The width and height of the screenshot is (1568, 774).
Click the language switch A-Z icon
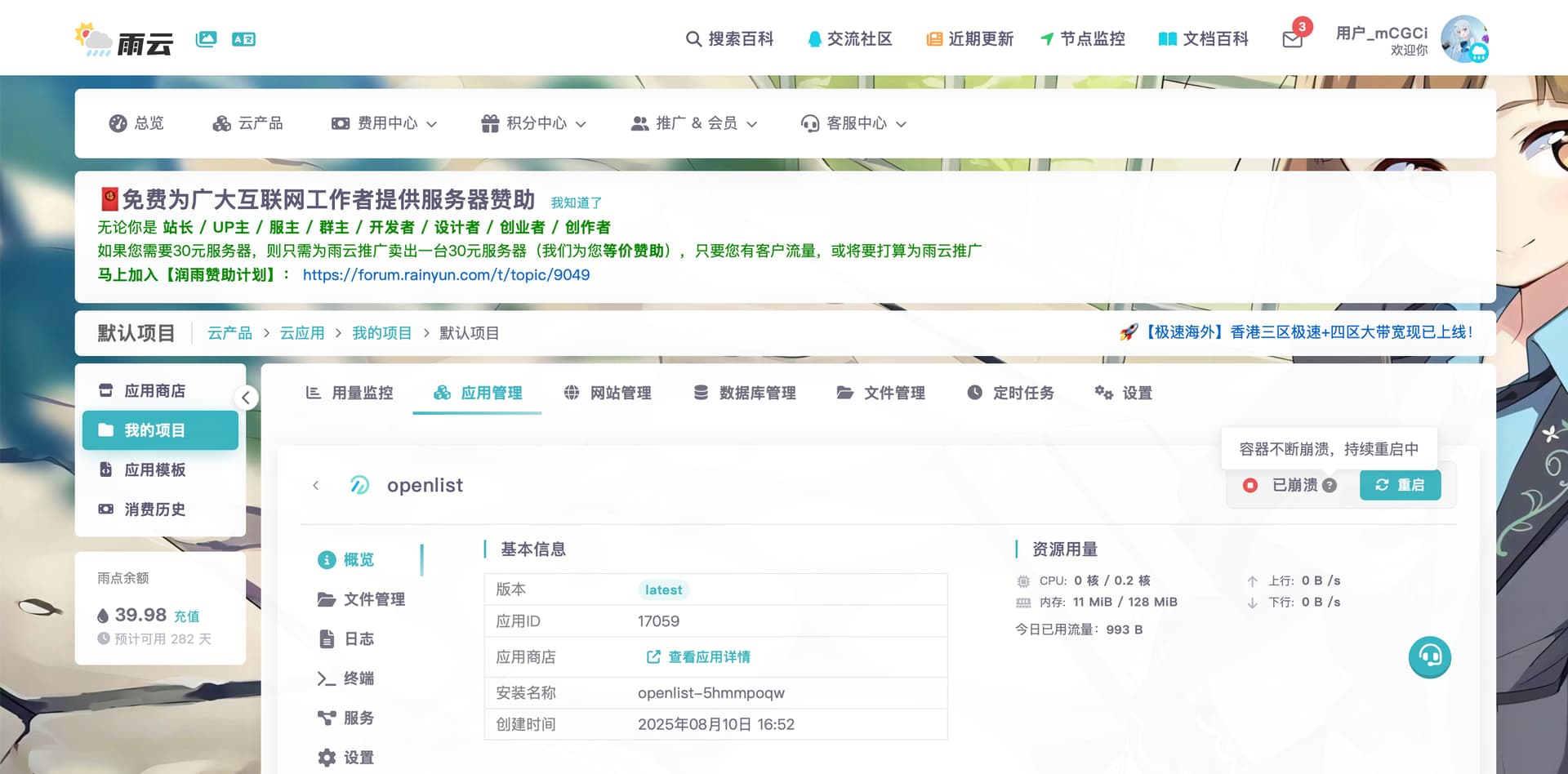point(243,39)
